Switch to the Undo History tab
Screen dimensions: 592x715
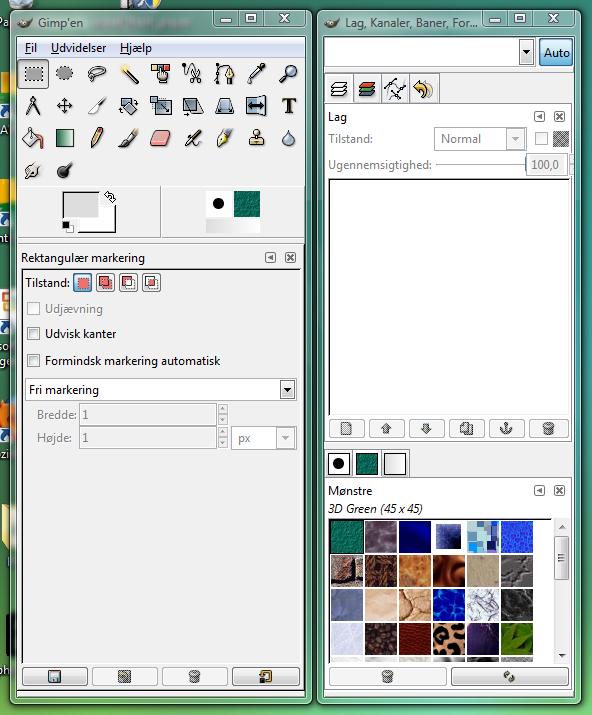pos(423,88)
